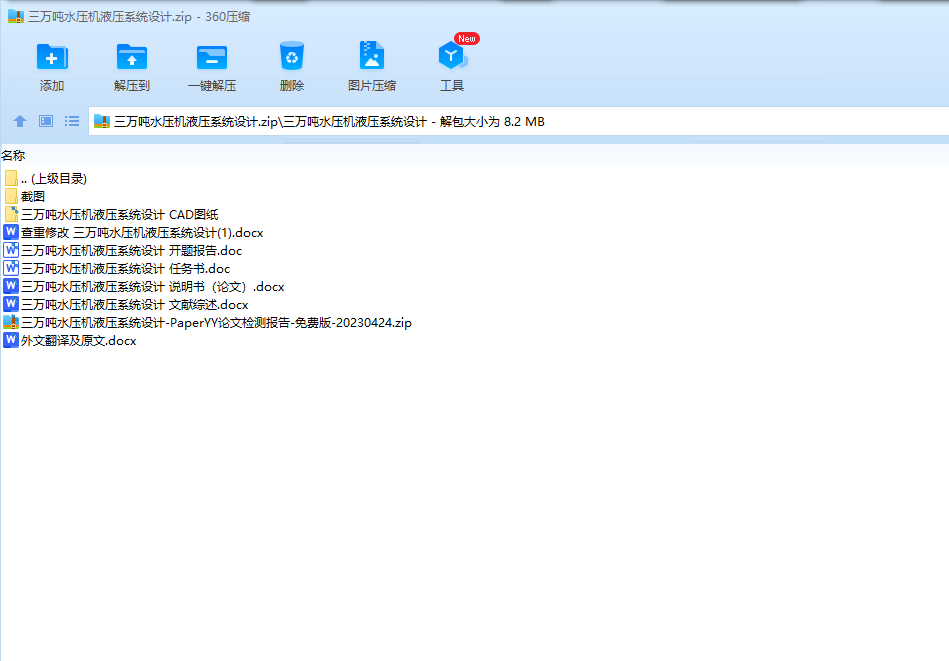Open the 图片压缩 image compression tool
Screen dimensions: 949x661
(x=372, y=56)
